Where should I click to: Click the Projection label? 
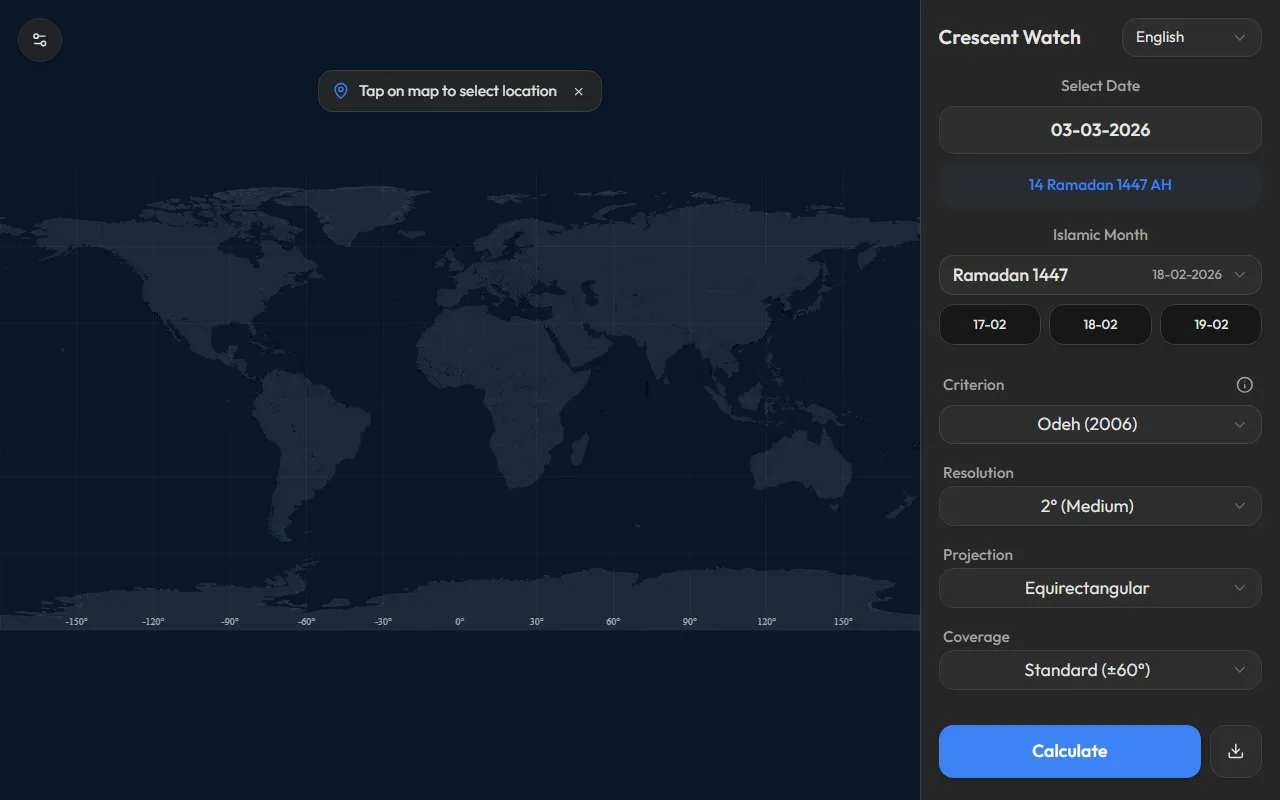pos(978,555)
